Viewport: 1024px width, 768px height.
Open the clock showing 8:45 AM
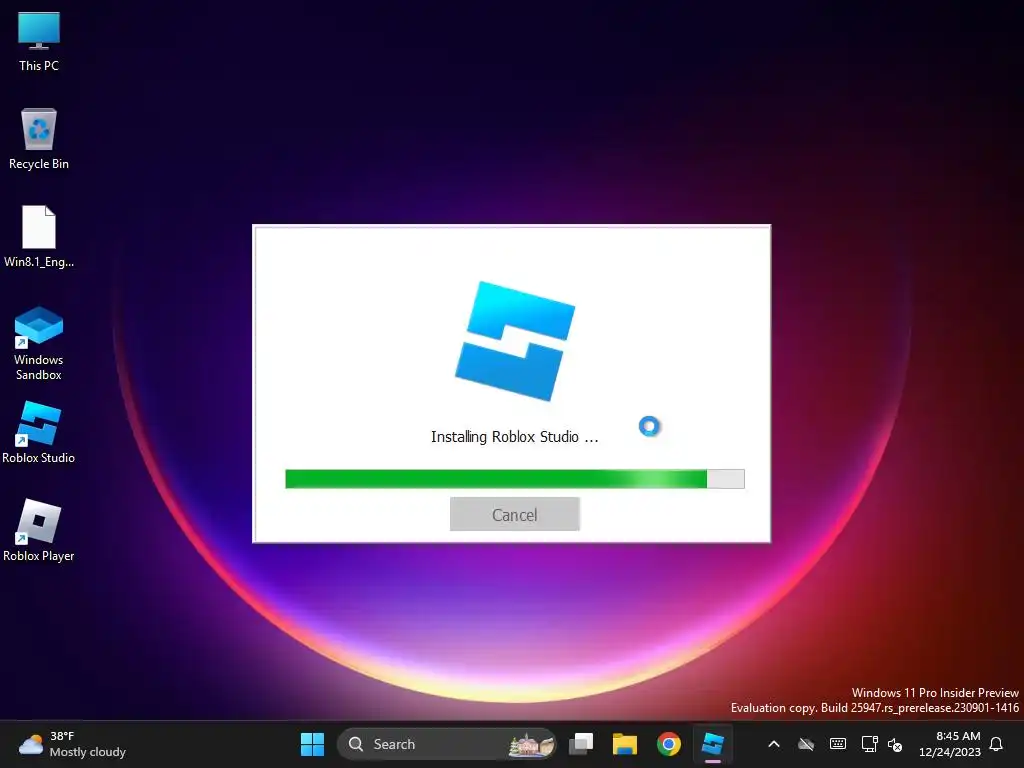[x=950, y=744]
